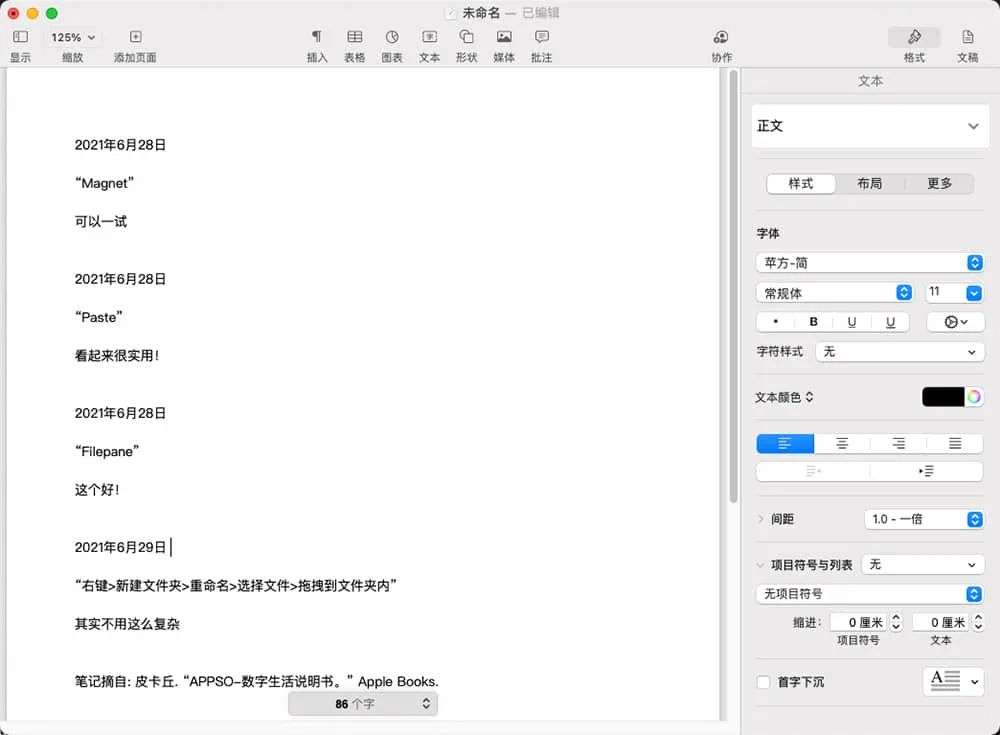Enable the 首字下沉 drop cap checkbox
Image resolution: width=1000 pixels, height=735 pixels.
tap(763, 682)
